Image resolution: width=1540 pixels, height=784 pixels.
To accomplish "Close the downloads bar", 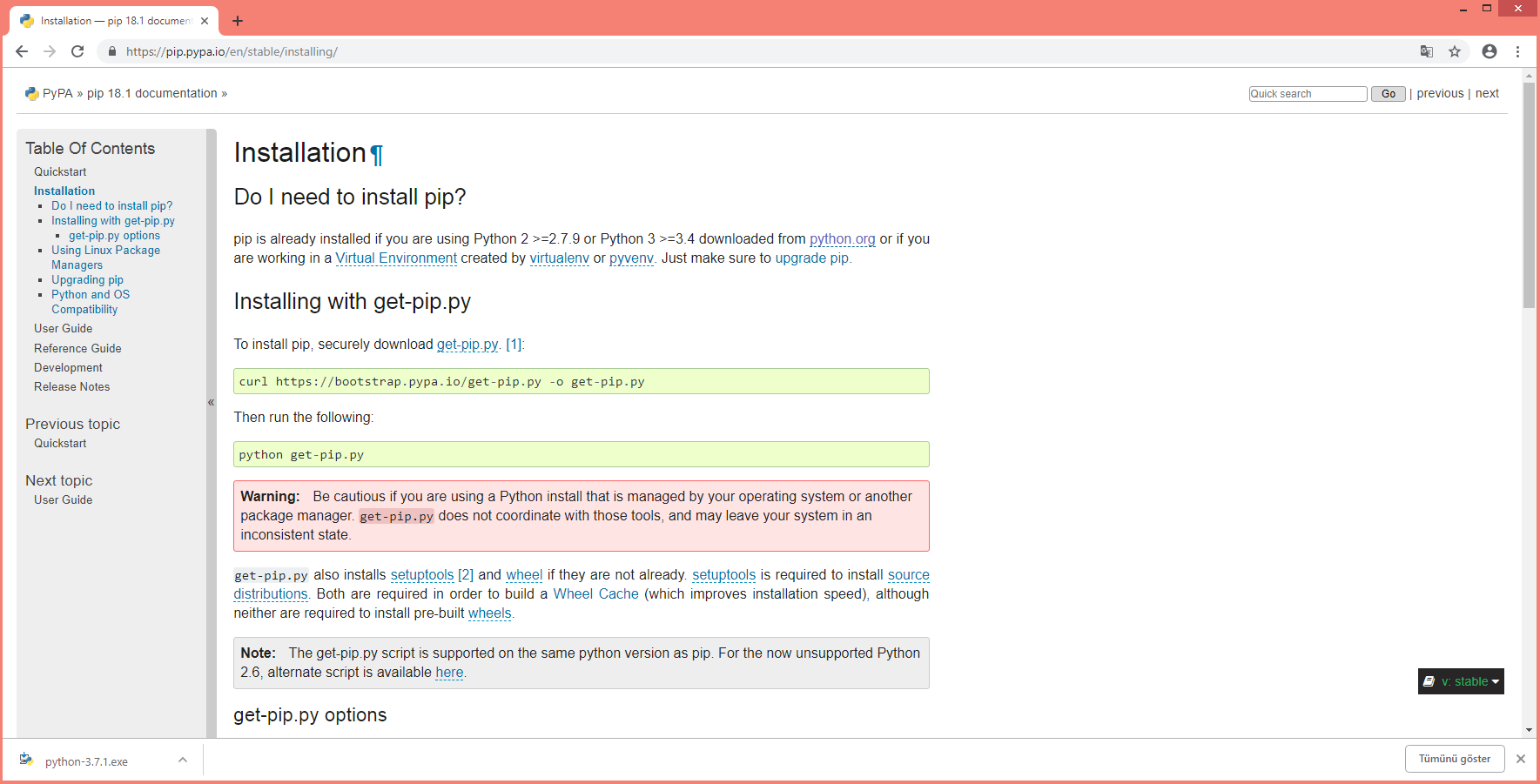I will point(1521,759).
